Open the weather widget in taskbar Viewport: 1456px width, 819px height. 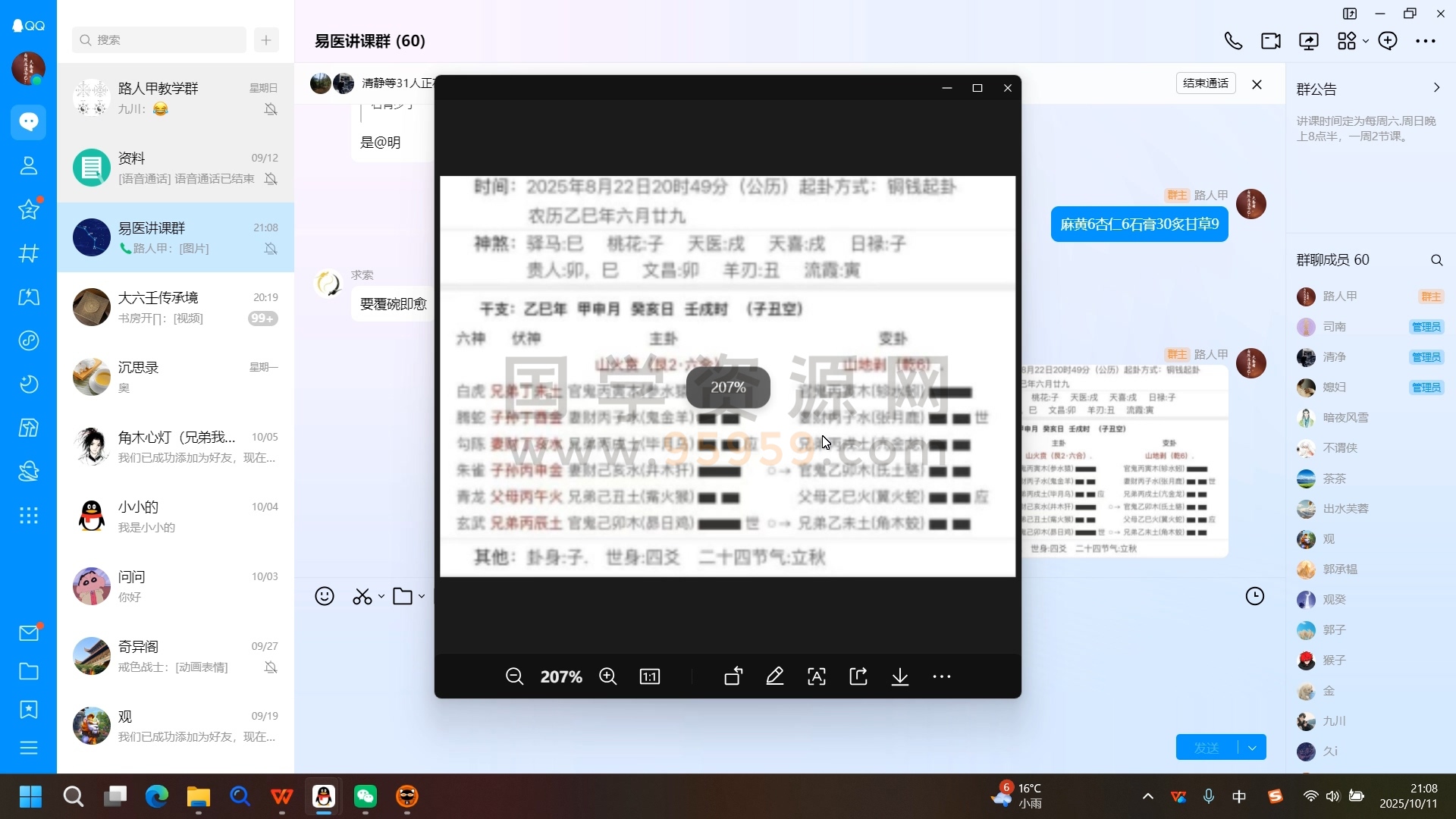point(1018,796)
